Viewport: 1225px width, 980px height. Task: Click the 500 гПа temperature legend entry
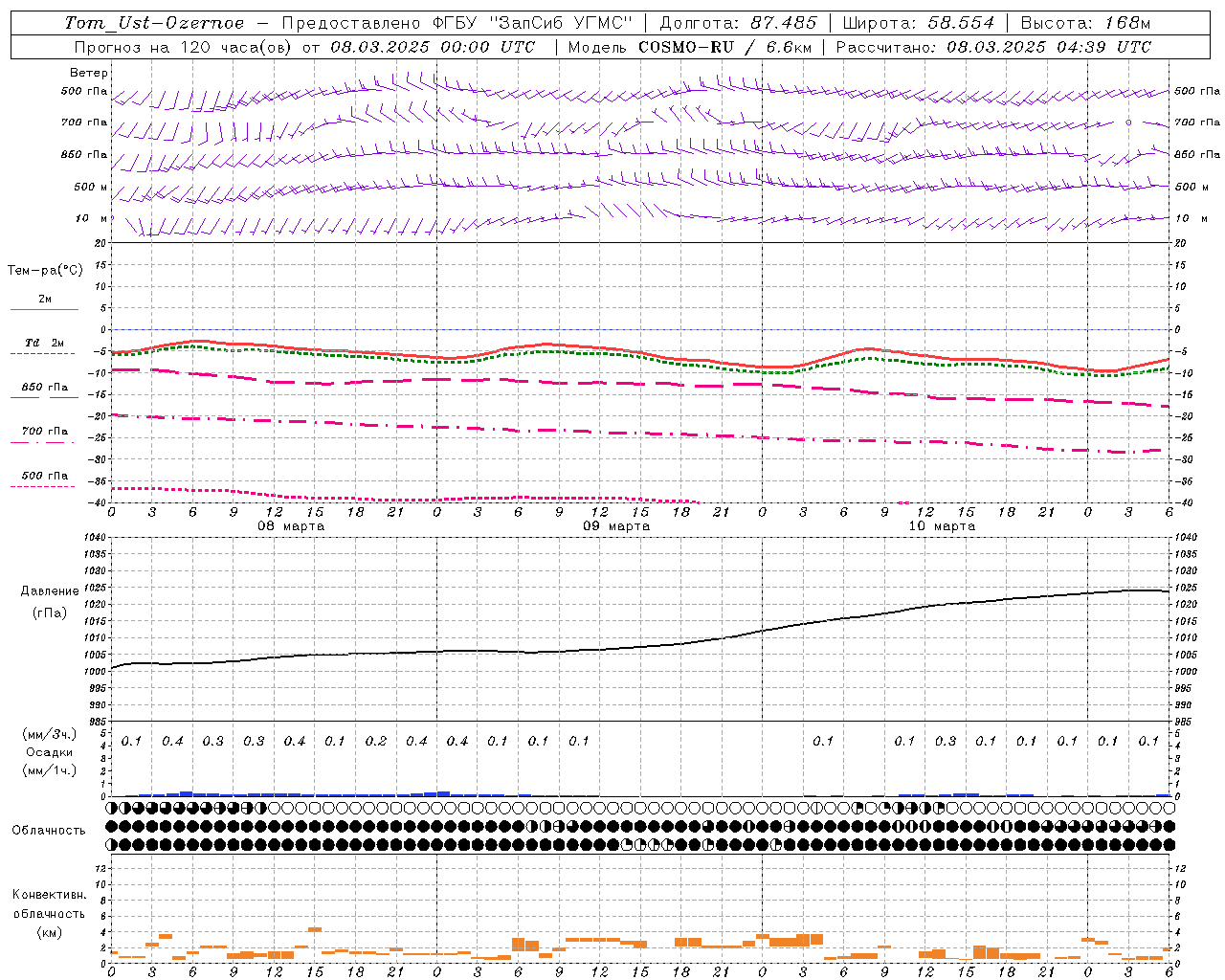pyautogui.click(x=45, y=476)
